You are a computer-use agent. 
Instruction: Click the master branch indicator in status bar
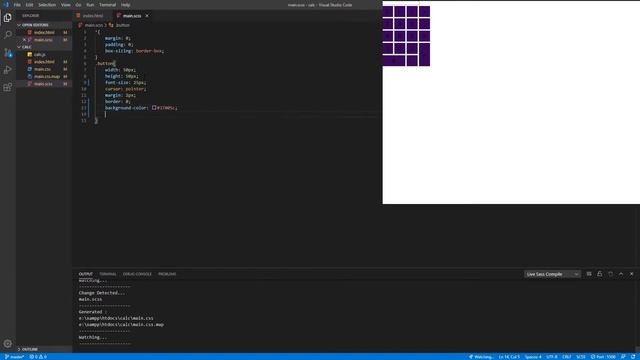[x=14, y=357]
